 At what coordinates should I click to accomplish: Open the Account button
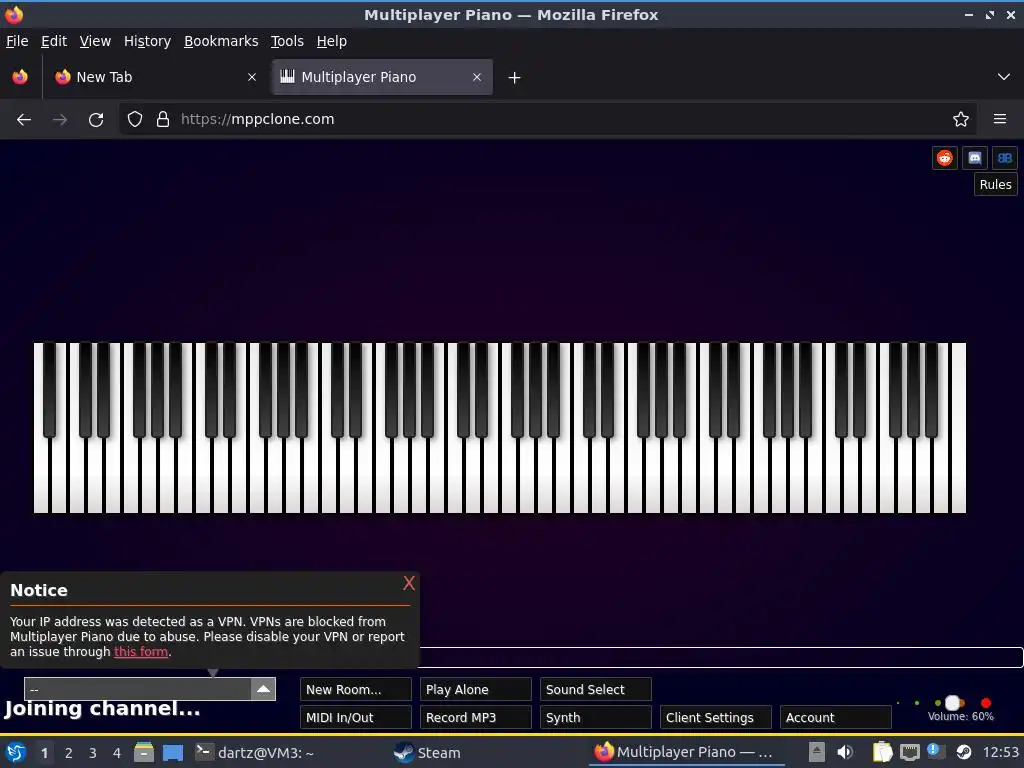[x=836, y=718]
